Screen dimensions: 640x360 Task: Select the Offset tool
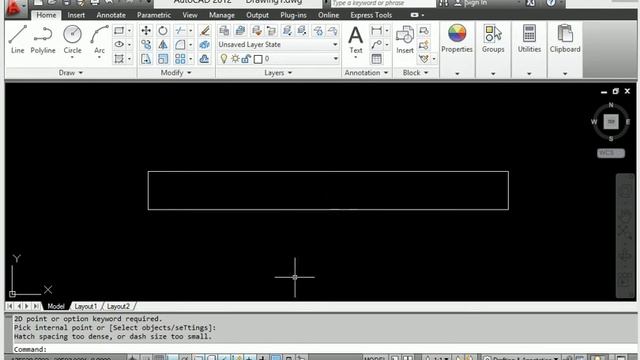[x=204, y=58]
